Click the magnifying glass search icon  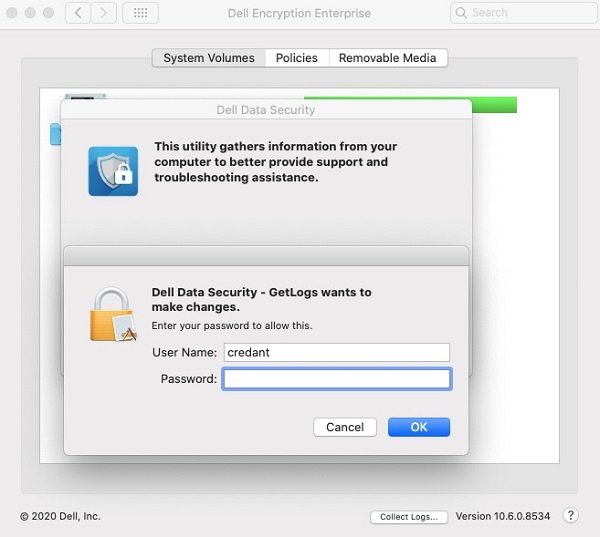(461, 13)
